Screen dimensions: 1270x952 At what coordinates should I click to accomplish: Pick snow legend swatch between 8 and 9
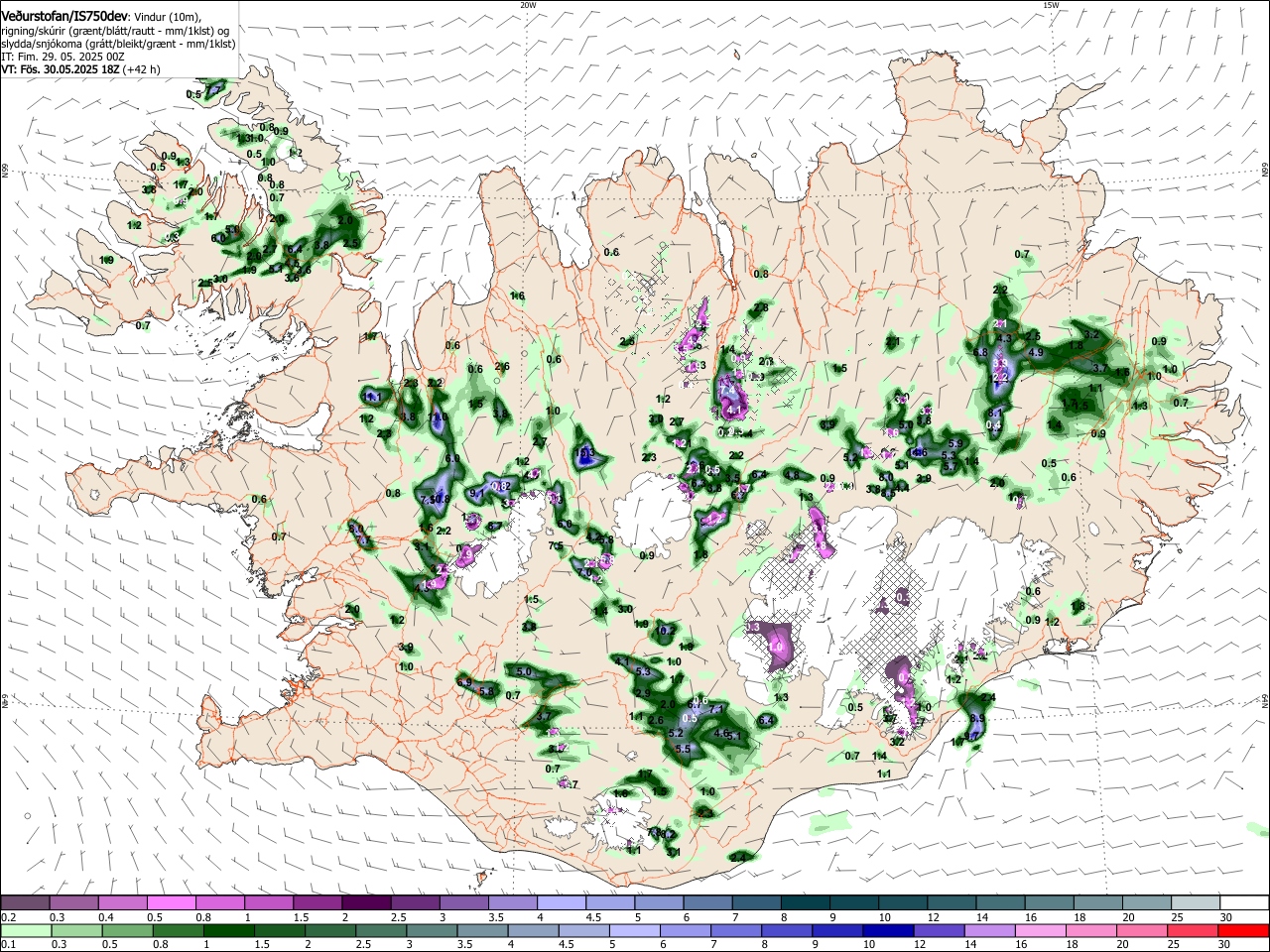pos(803,903)
